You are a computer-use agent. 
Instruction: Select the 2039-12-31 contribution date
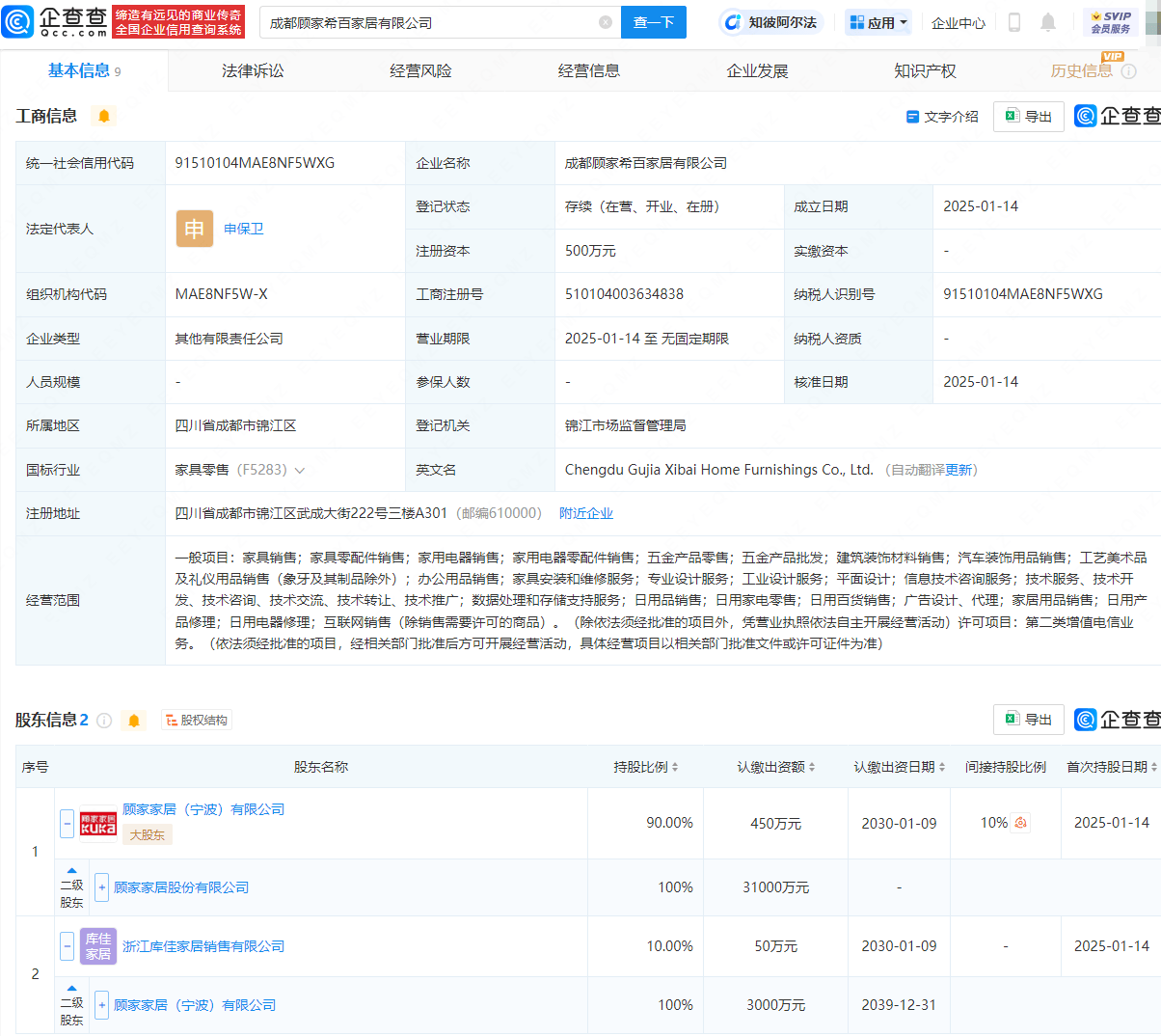tap(899, 1005)
